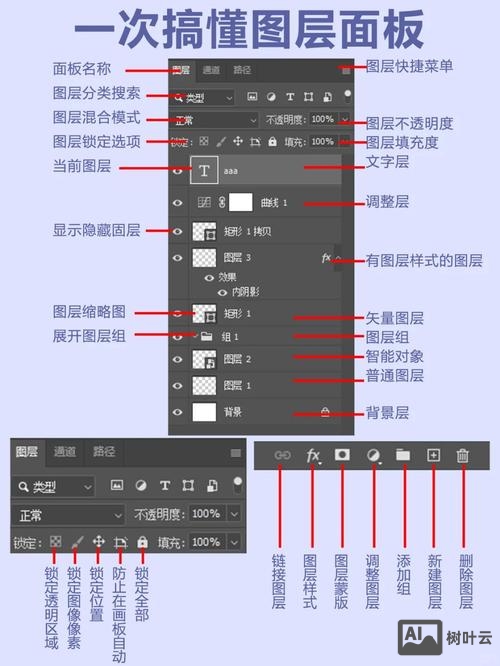Select layer named 图层 3
The width and height of the screenshot is (500, 666).
(237, 257)
